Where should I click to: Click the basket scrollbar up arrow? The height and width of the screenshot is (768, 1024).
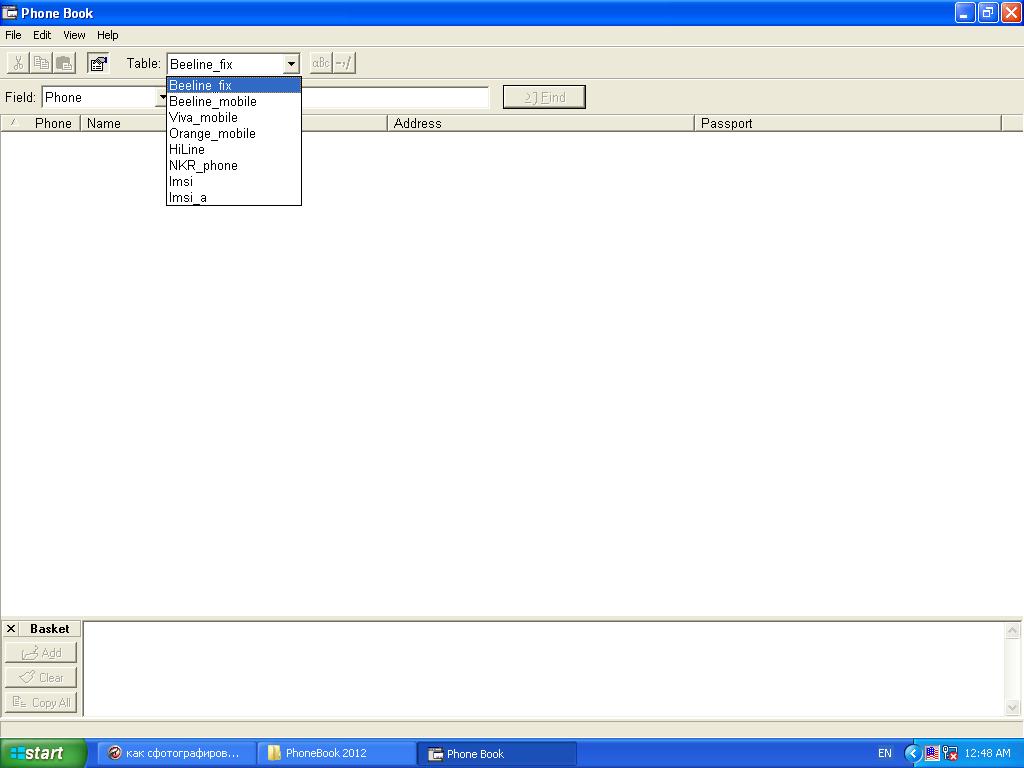pyautogui.click(x=1012, y=631)
